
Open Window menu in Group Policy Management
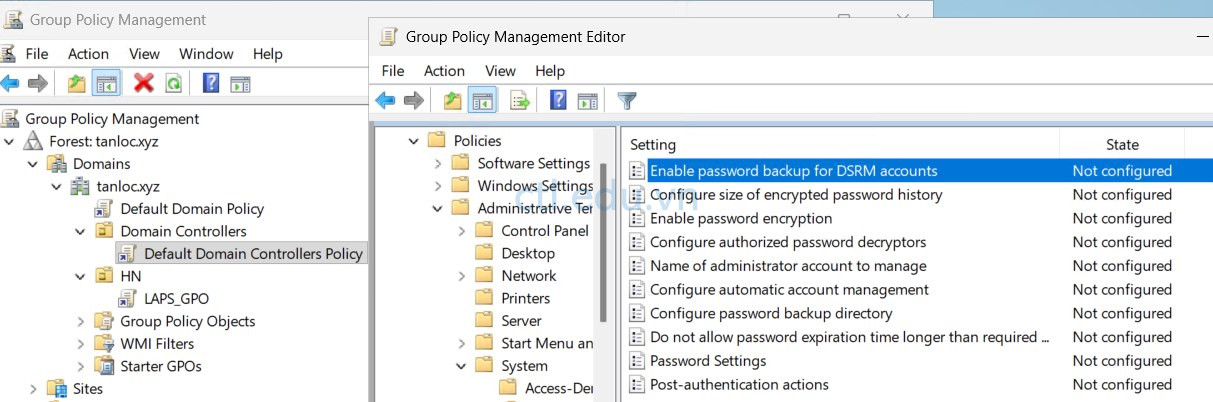(206, 54)
